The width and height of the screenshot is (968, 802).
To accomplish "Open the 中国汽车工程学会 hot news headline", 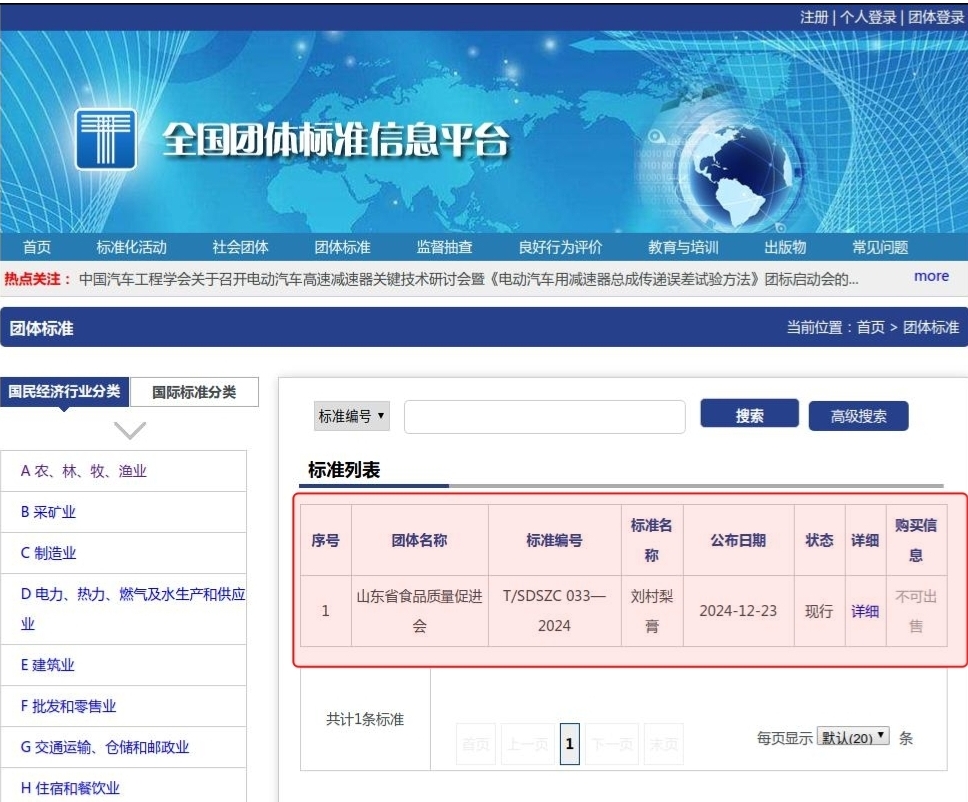I will (x=469, y=279).
